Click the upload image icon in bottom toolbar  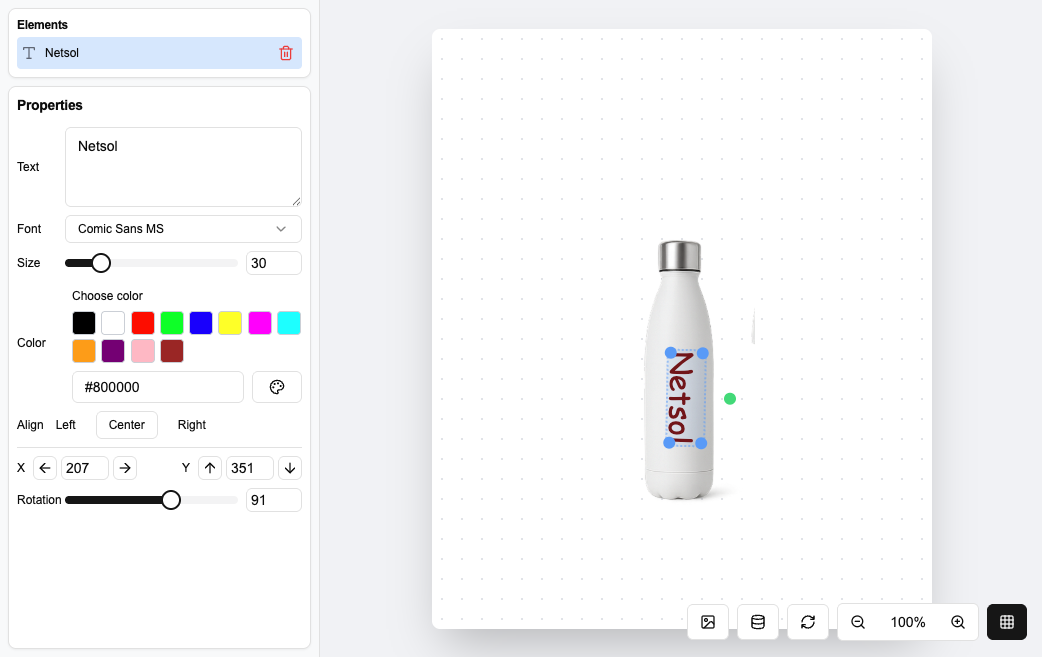[x=708, y=622]
